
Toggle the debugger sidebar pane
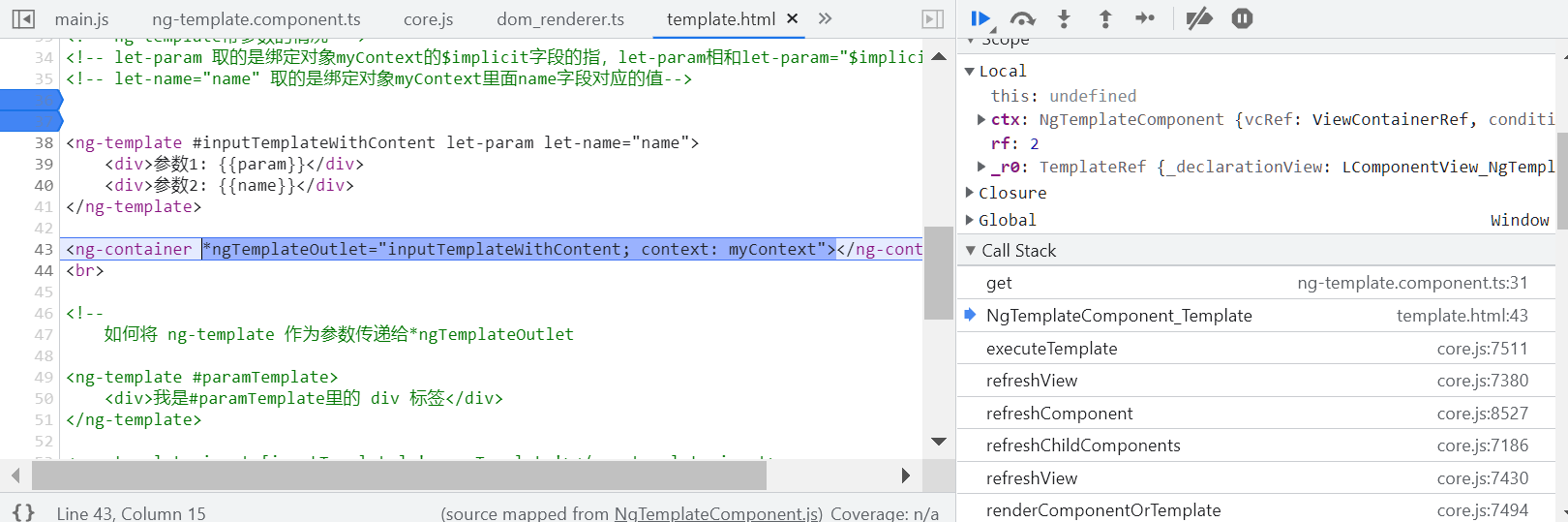932,18
